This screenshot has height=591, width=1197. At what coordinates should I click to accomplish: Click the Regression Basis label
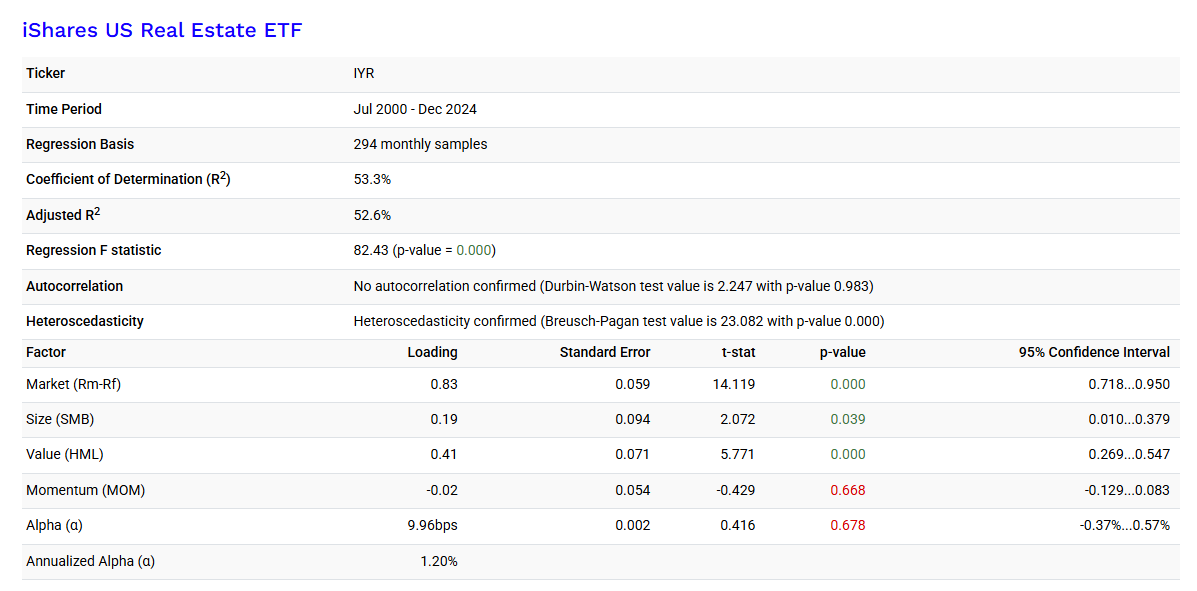tap(80, 144)
